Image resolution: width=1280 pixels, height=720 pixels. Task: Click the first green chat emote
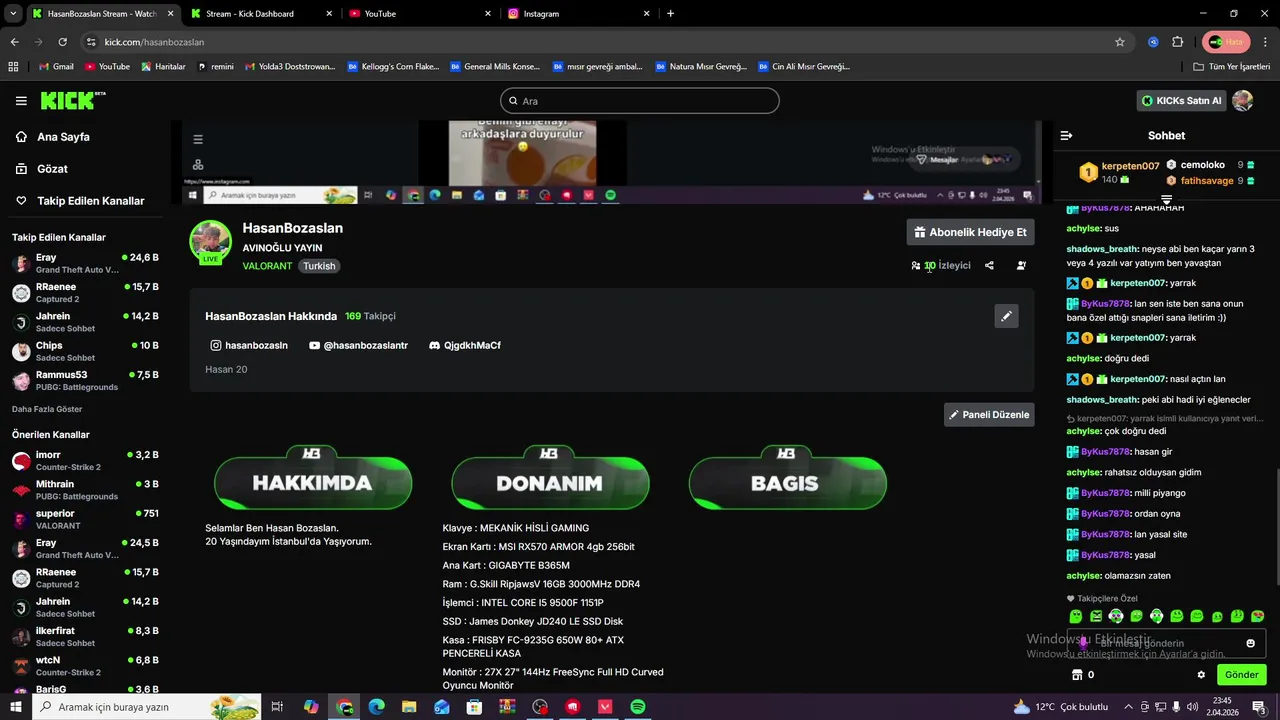[x=1076, y=616]
